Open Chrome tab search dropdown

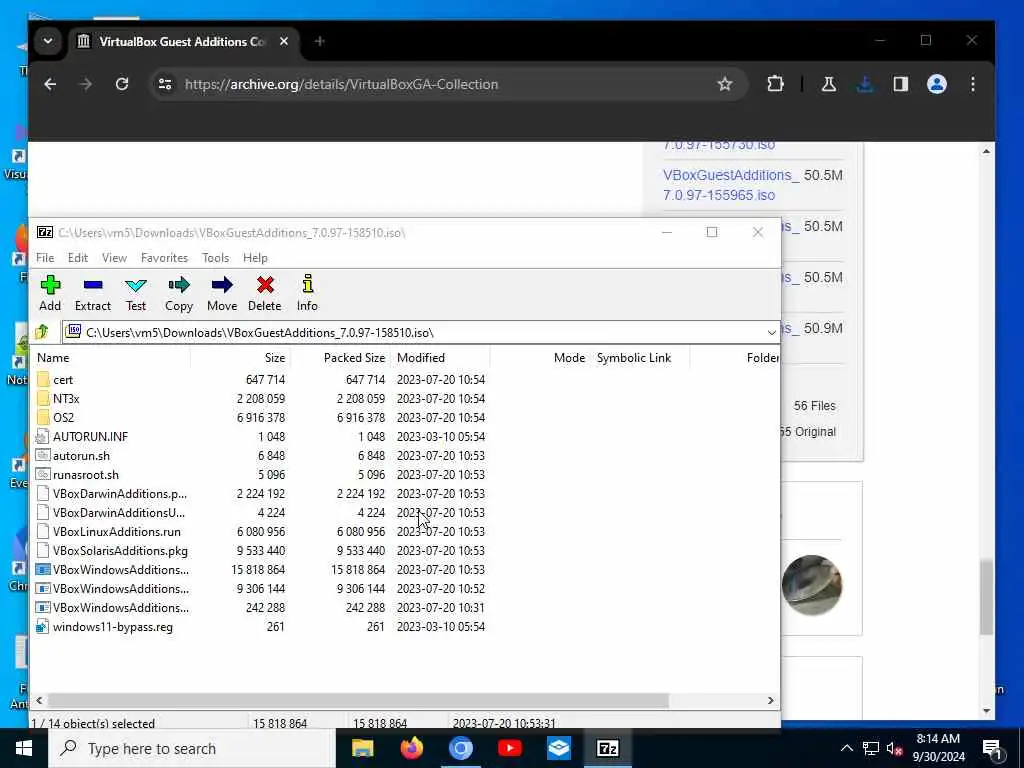tap(48, 41)
